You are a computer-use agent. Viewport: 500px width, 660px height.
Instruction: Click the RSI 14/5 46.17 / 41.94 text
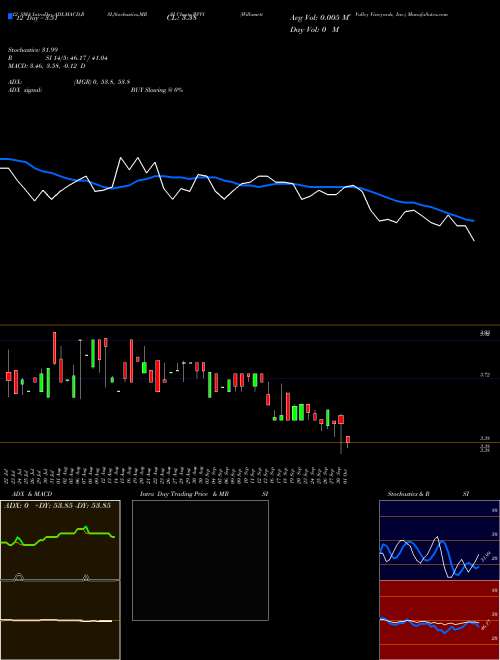click(58, 58)
